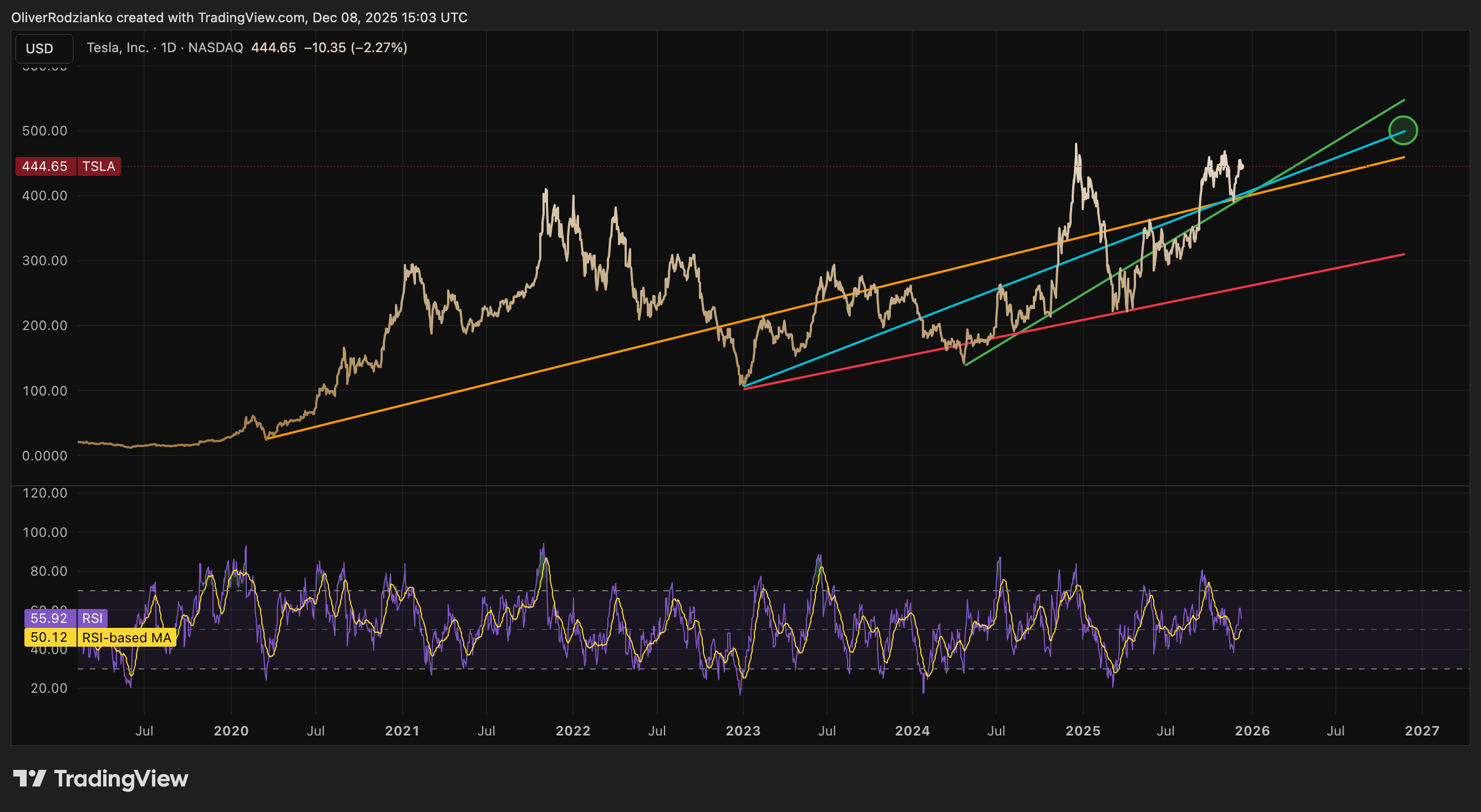
Task: Toggle the USD currency display button
Action: click(44, 48)
